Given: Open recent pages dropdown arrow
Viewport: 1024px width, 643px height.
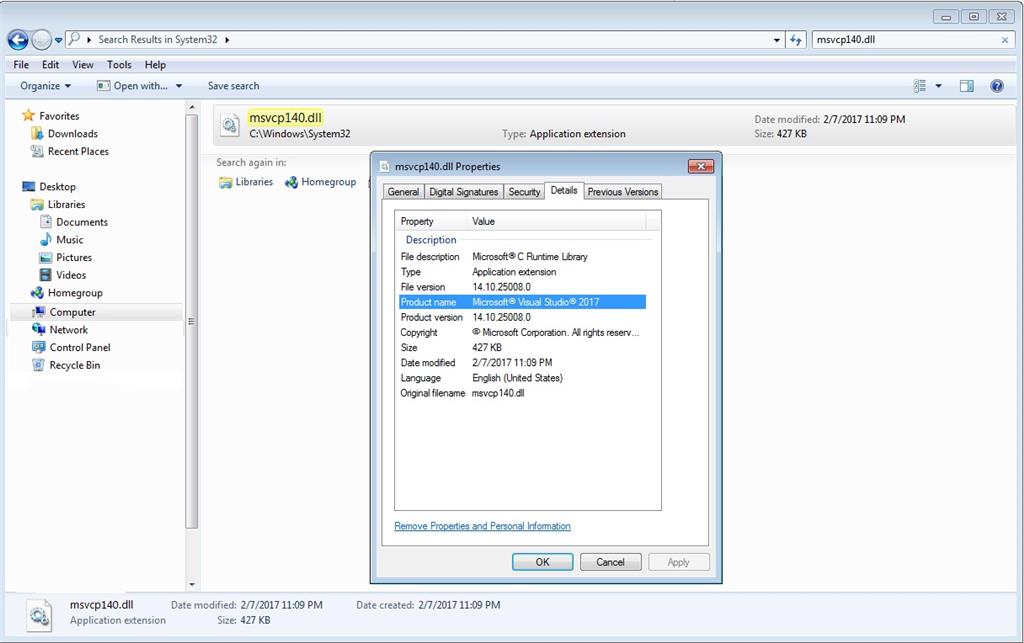Looking at the screenshot, I should click(58, 40).
